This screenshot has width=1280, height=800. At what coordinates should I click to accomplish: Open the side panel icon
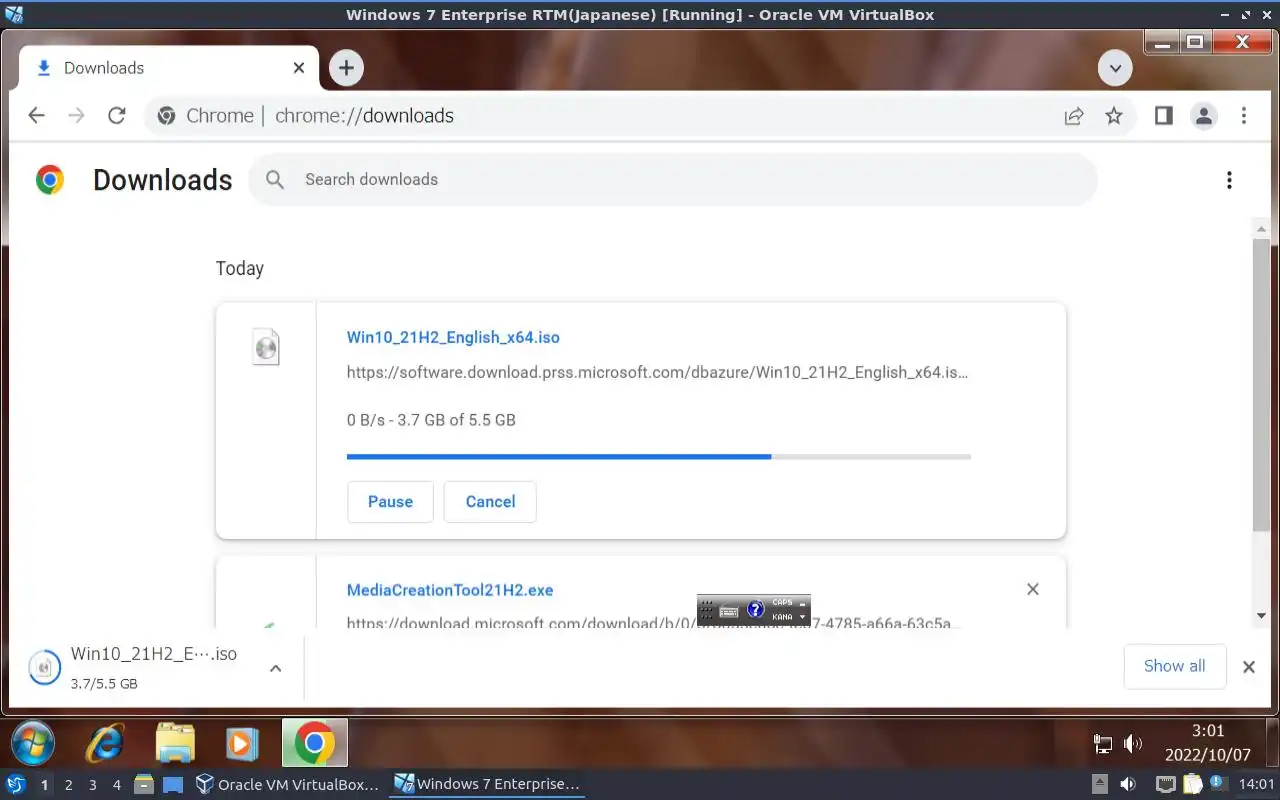1163,116
